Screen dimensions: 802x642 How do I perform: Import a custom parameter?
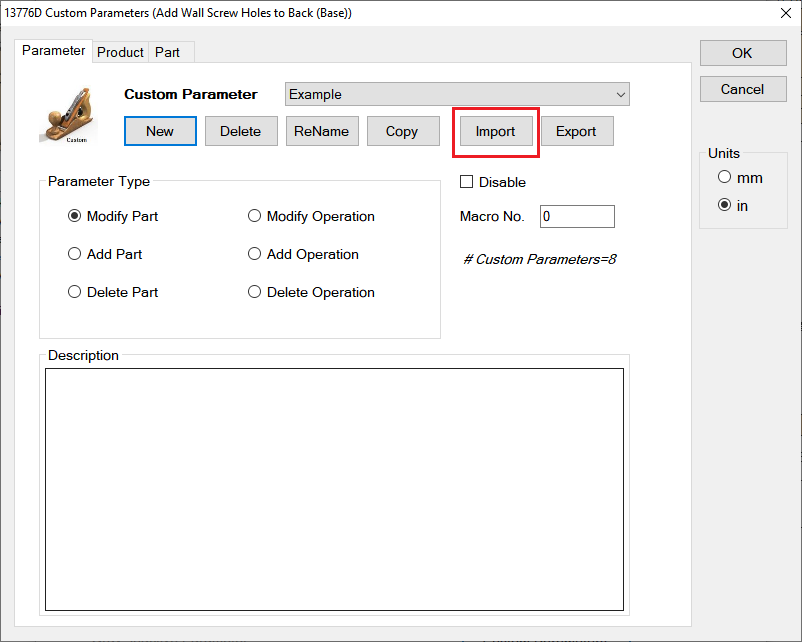pos(495,131)
